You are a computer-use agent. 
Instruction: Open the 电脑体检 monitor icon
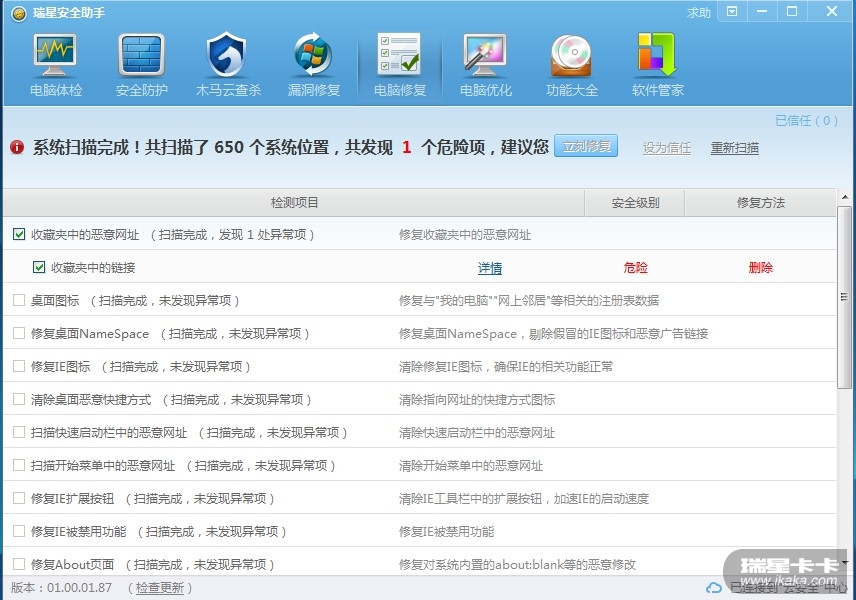[55, 55]
